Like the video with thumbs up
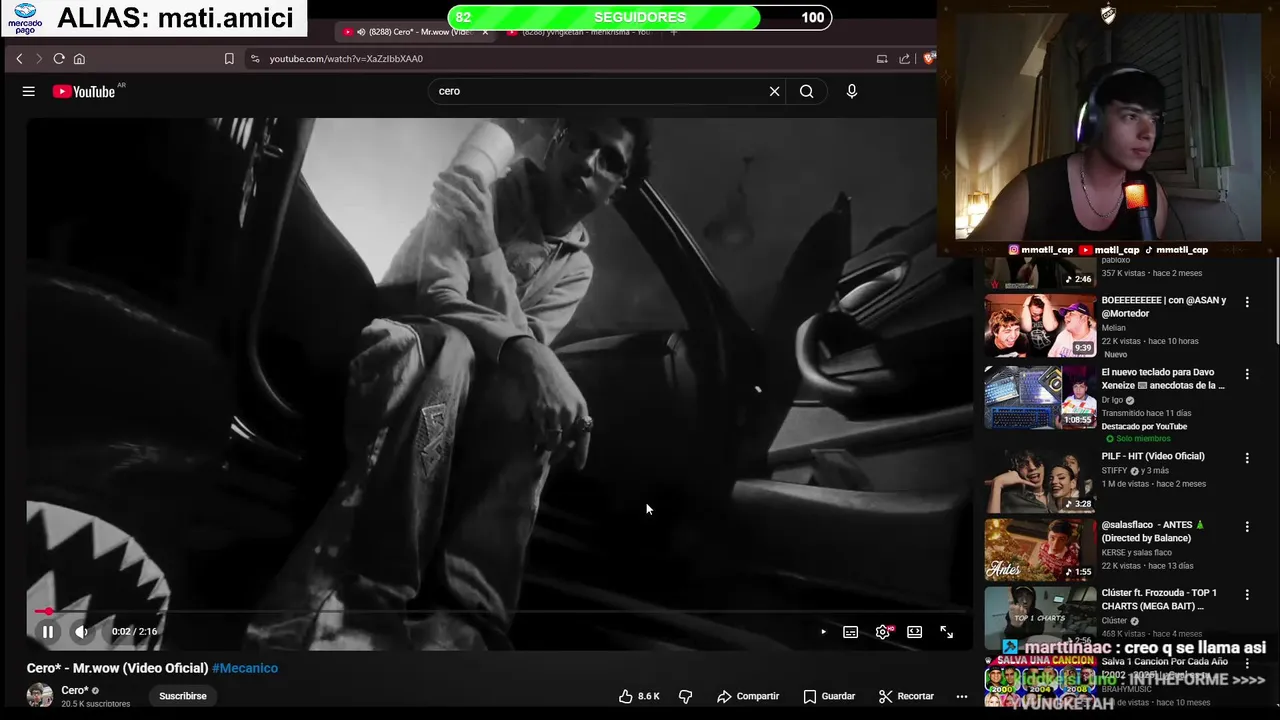The image size is (1280, 720). coord(639,696)
